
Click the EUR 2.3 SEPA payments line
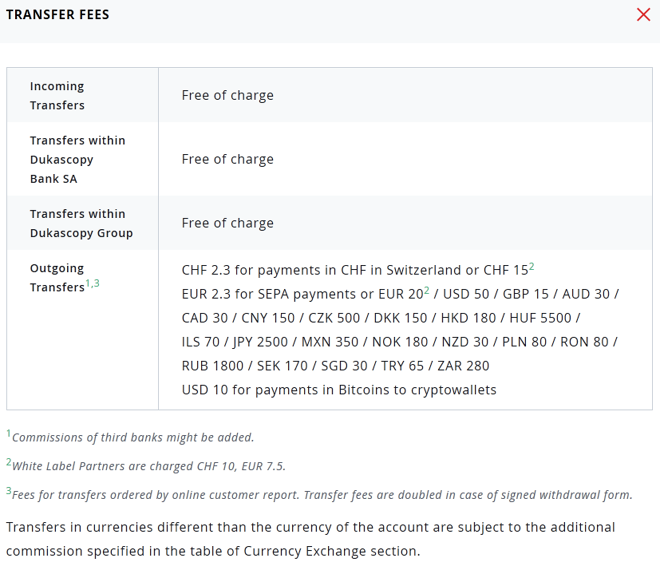coord(400,294)
